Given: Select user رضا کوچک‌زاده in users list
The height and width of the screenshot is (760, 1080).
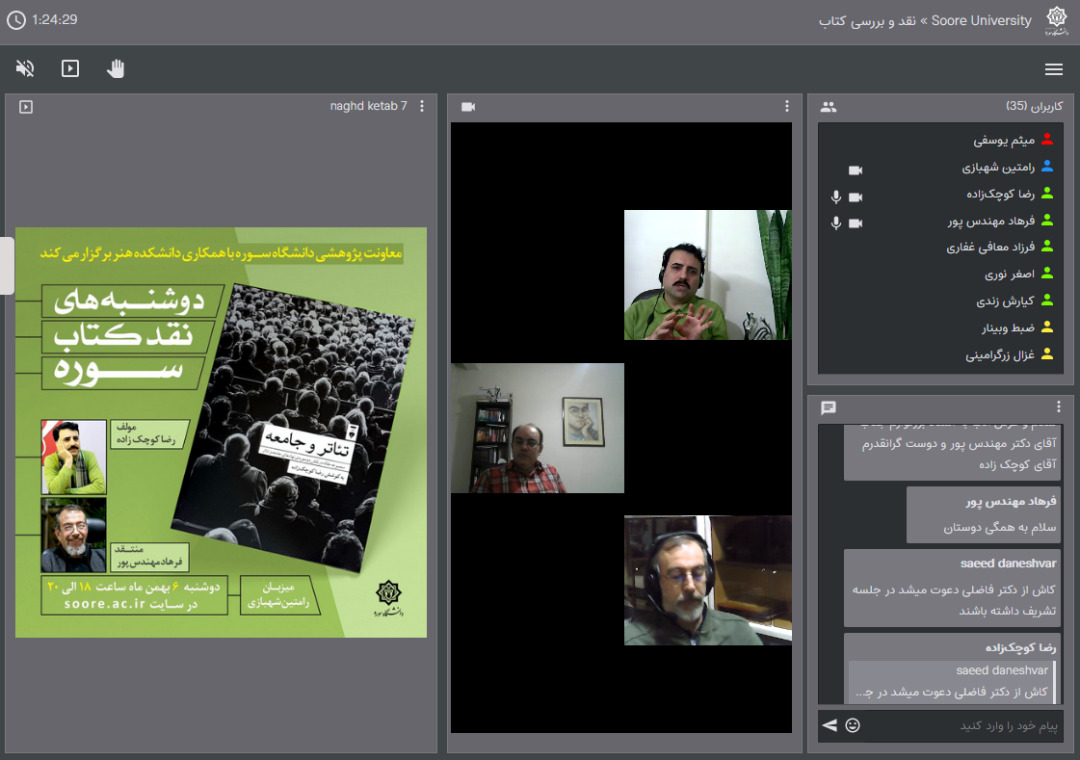Looking at the screenshot, I should point(940,194).
